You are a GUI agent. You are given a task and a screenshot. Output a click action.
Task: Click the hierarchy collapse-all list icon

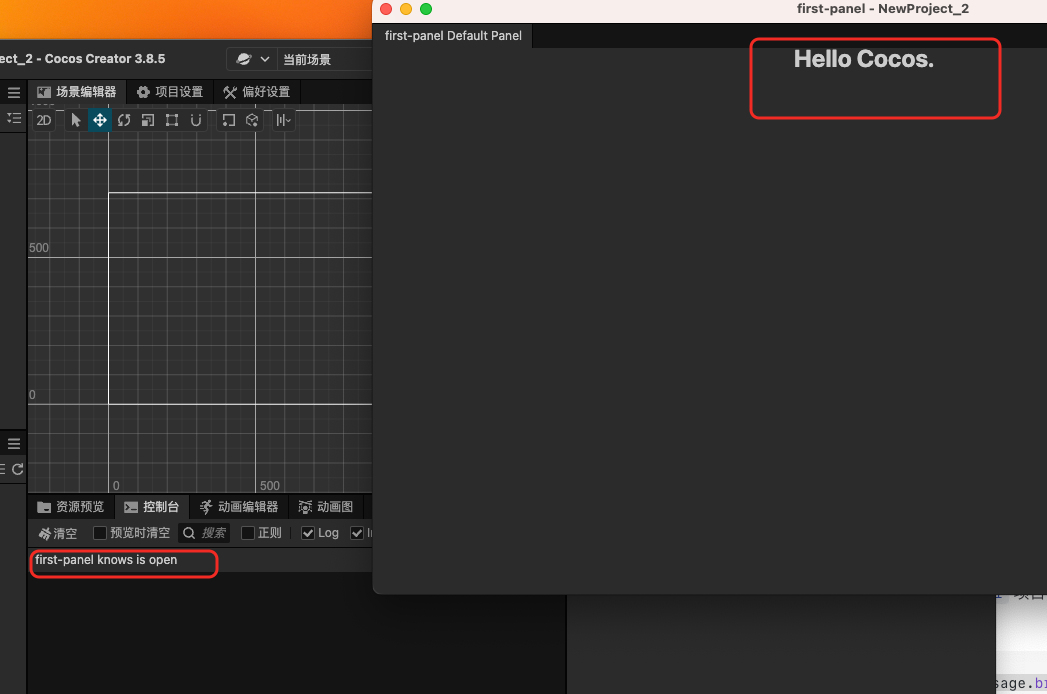[13, 118]
